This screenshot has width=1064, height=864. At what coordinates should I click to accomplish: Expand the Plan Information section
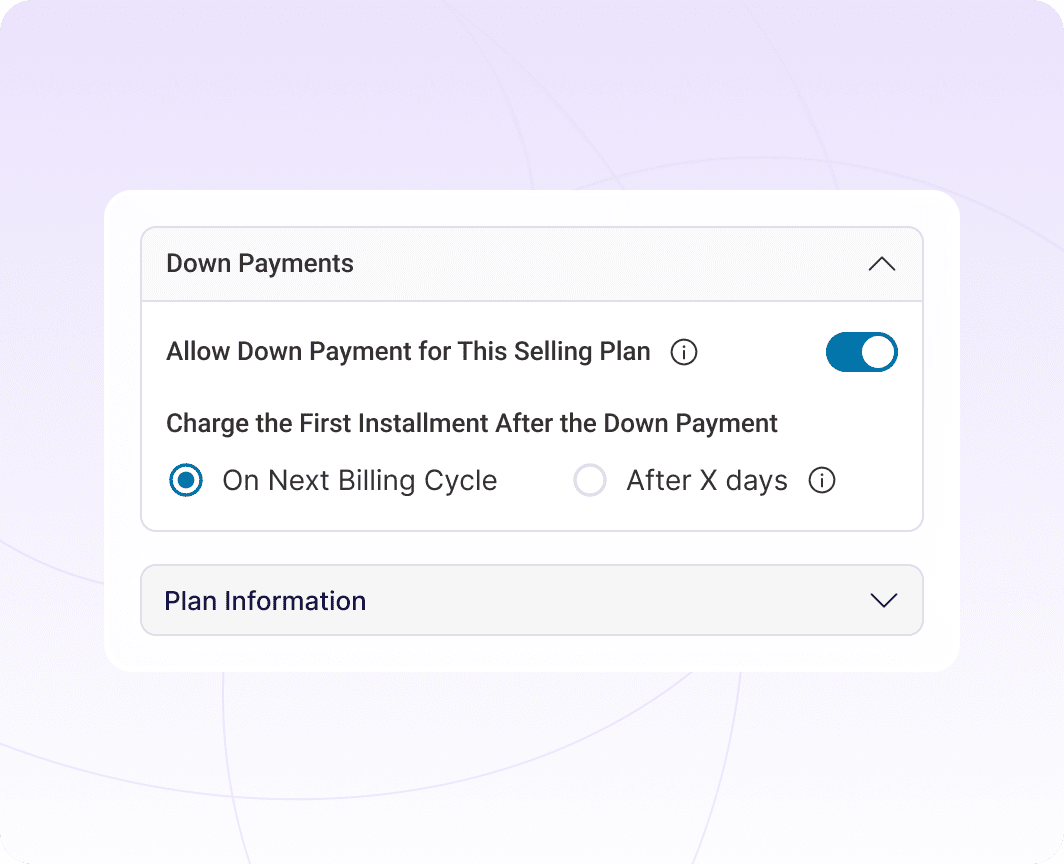click(x=532, y=601)
